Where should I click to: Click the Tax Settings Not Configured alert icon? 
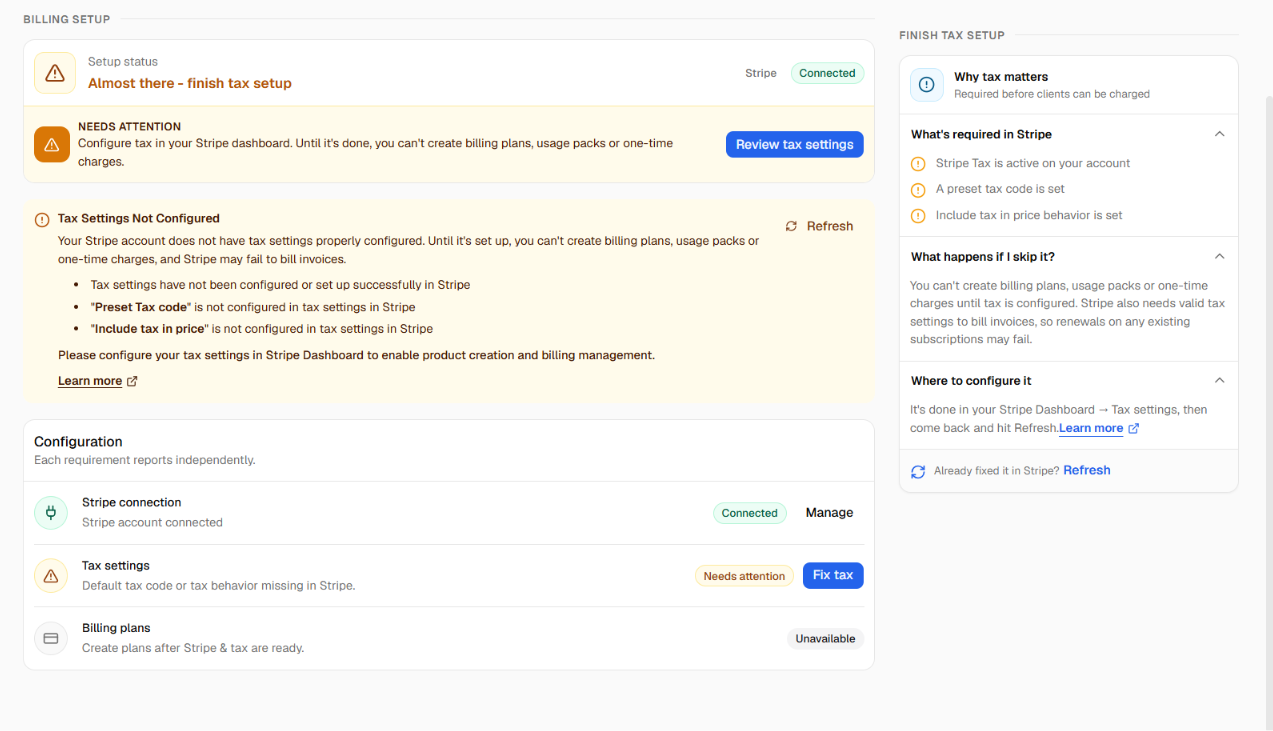click(x=42, y=219)
